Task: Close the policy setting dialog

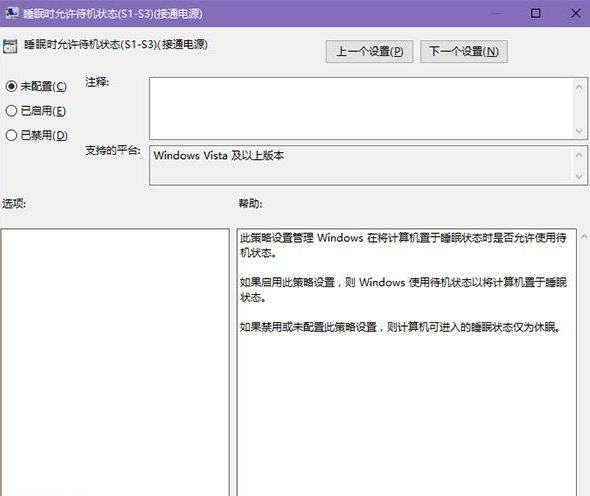Action: pos(575,14)
